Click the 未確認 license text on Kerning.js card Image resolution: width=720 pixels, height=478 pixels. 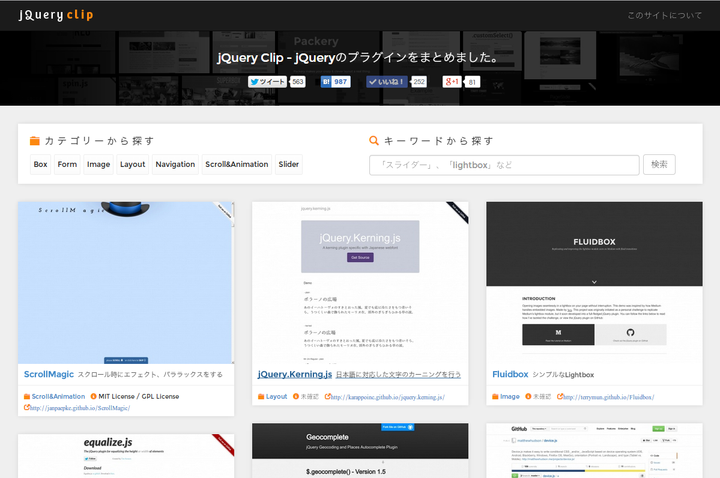(309, 396)
